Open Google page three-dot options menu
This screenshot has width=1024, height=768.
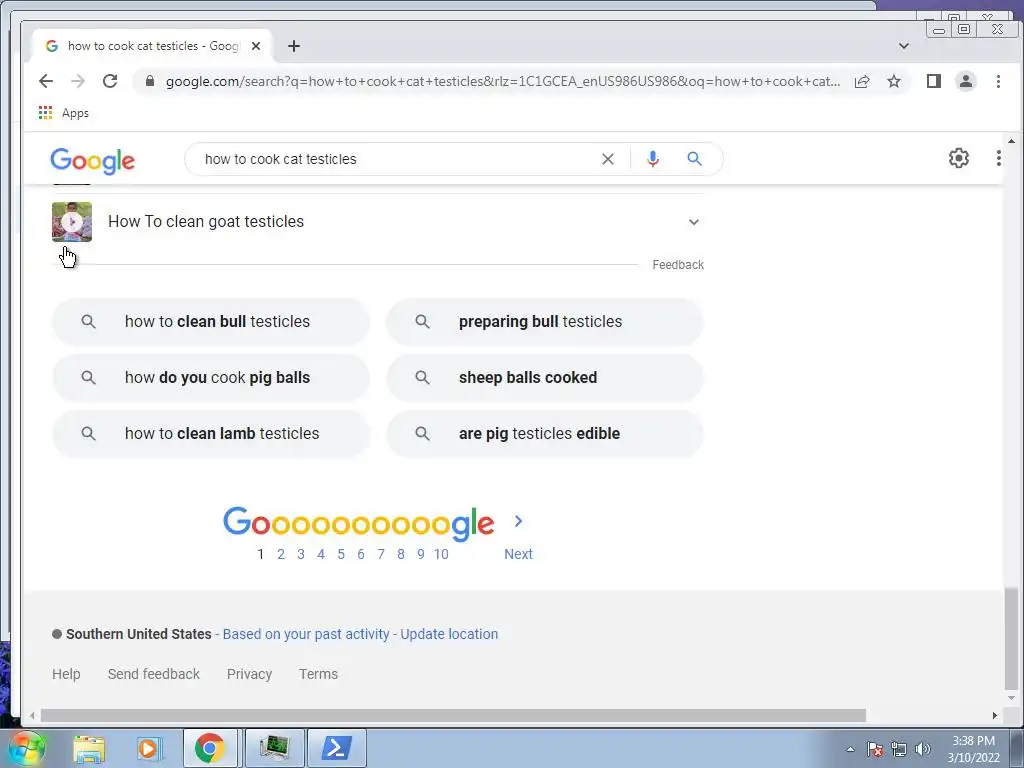tap(999, 158)
